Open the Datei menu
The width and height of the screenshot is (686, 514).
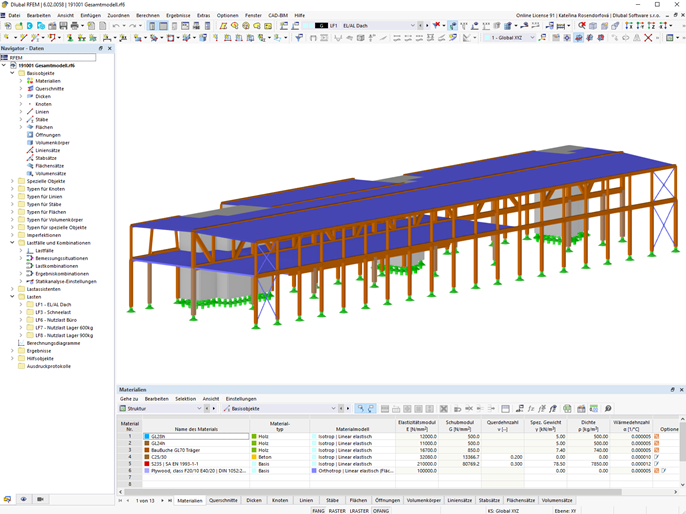(x=14, y=15)
